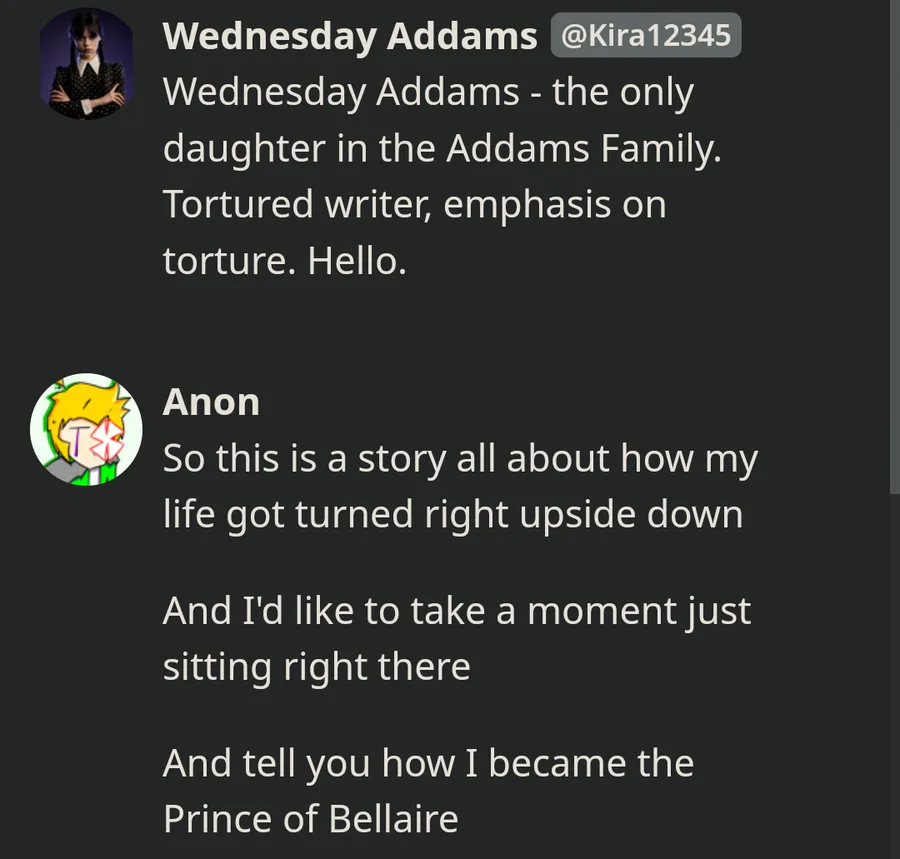This screenshot has height=859, width=900.
Task: Click "the only" in Wednesday's first line
Action: [x=622, y=93]
